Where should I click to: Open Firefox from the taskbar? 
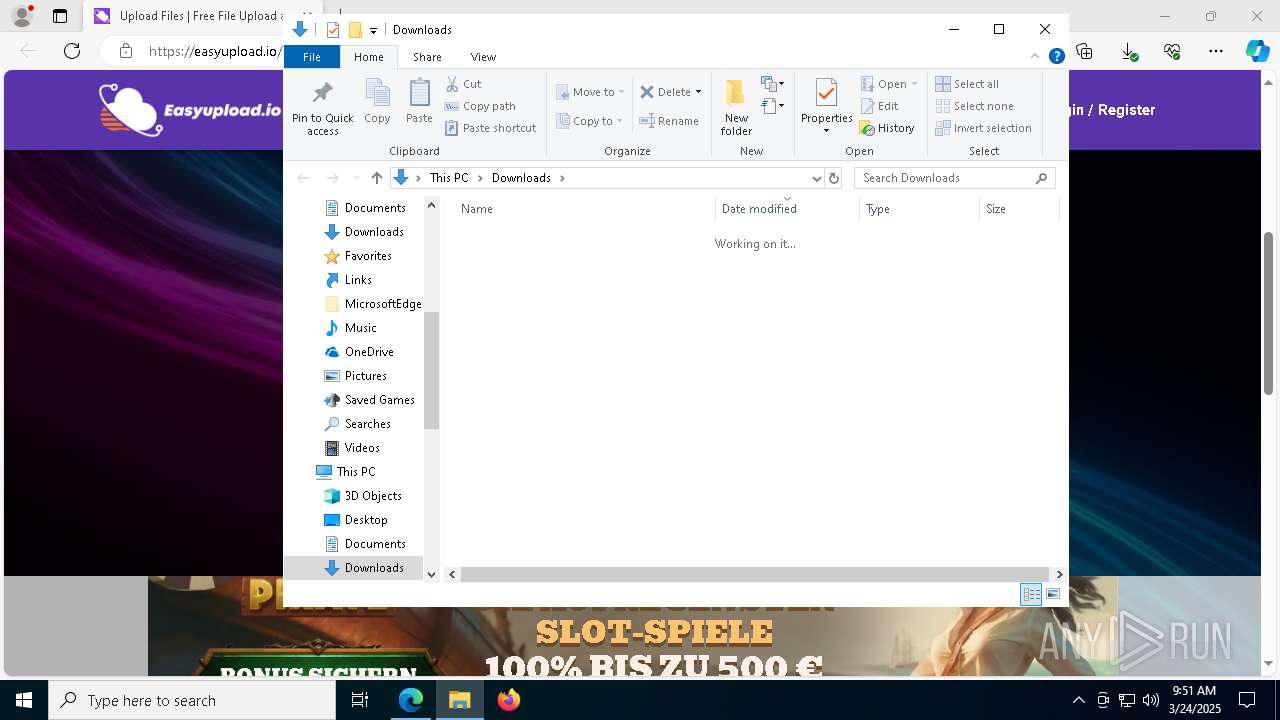509,700
